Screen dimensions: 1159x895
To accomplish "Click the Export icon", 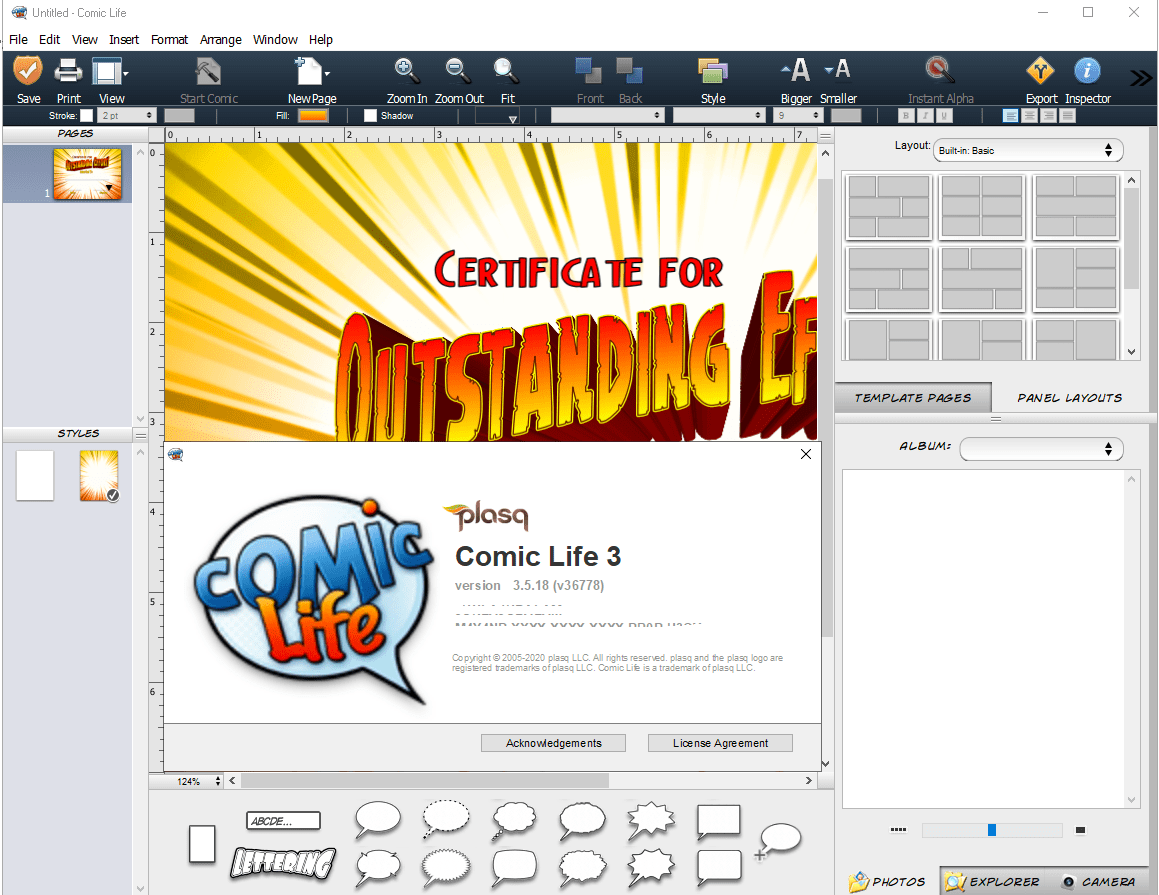I will click(x=1041, y=71).
